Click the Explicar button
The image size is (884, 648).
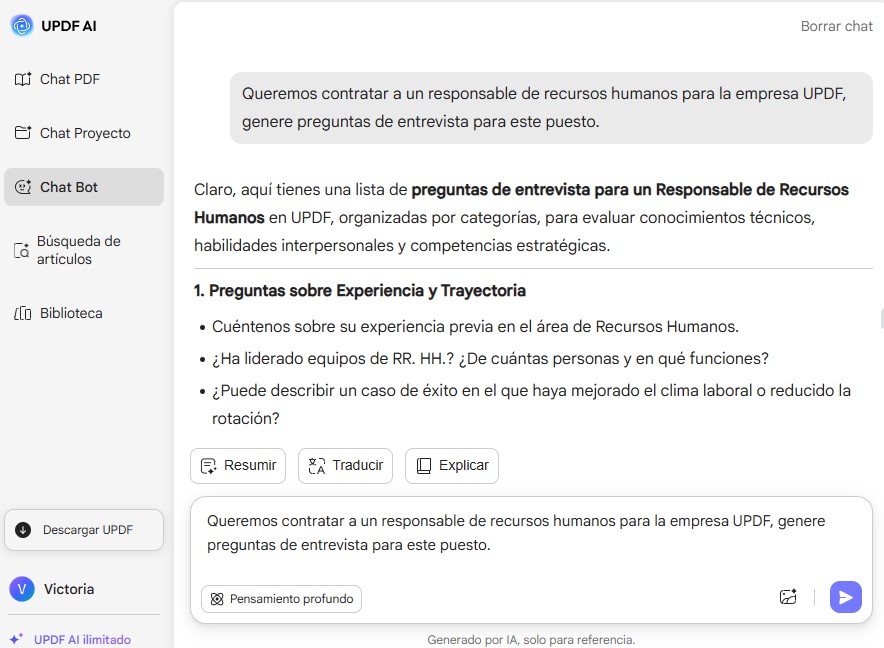[452, 466]
